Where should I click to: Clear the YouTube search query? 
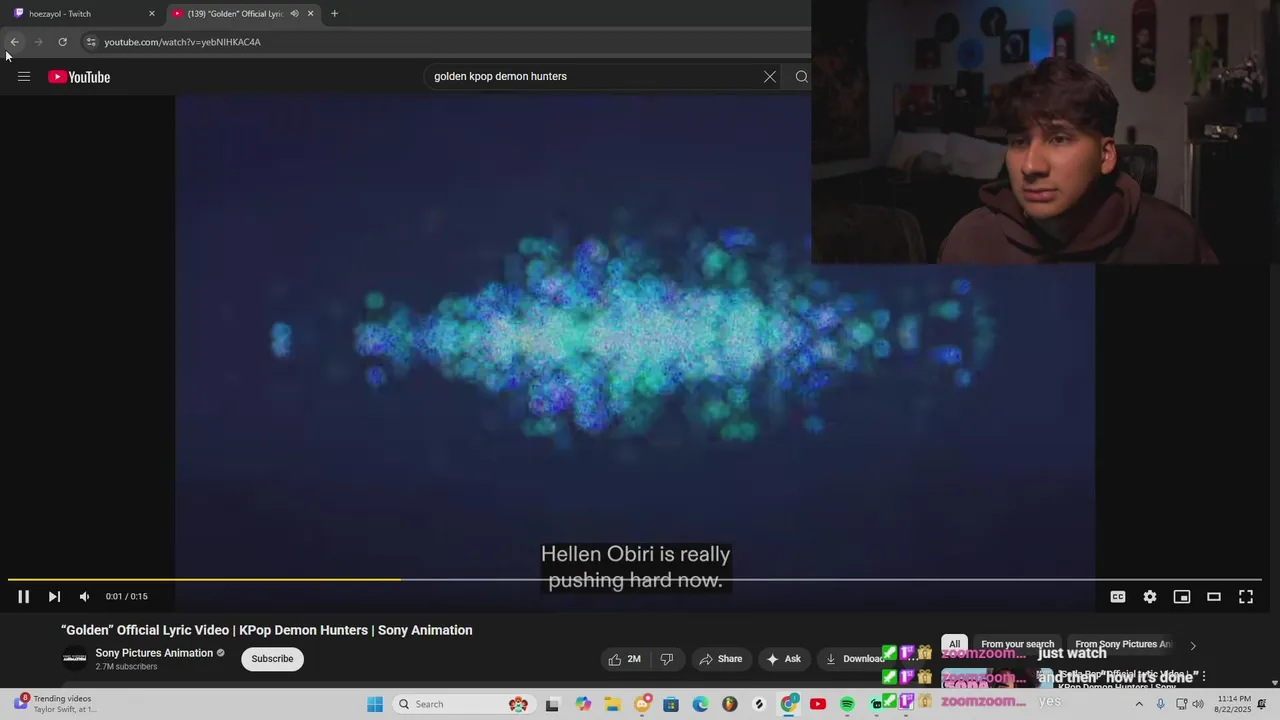click(770, 77)
